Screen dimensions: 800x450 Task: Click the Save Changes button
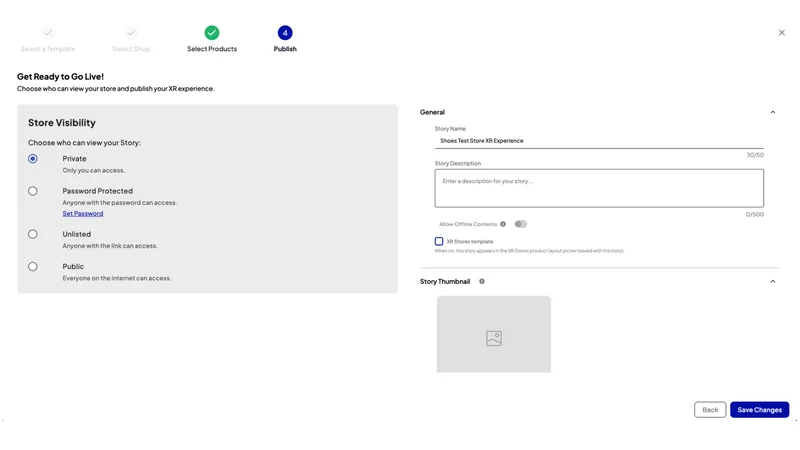pos(759,410)
